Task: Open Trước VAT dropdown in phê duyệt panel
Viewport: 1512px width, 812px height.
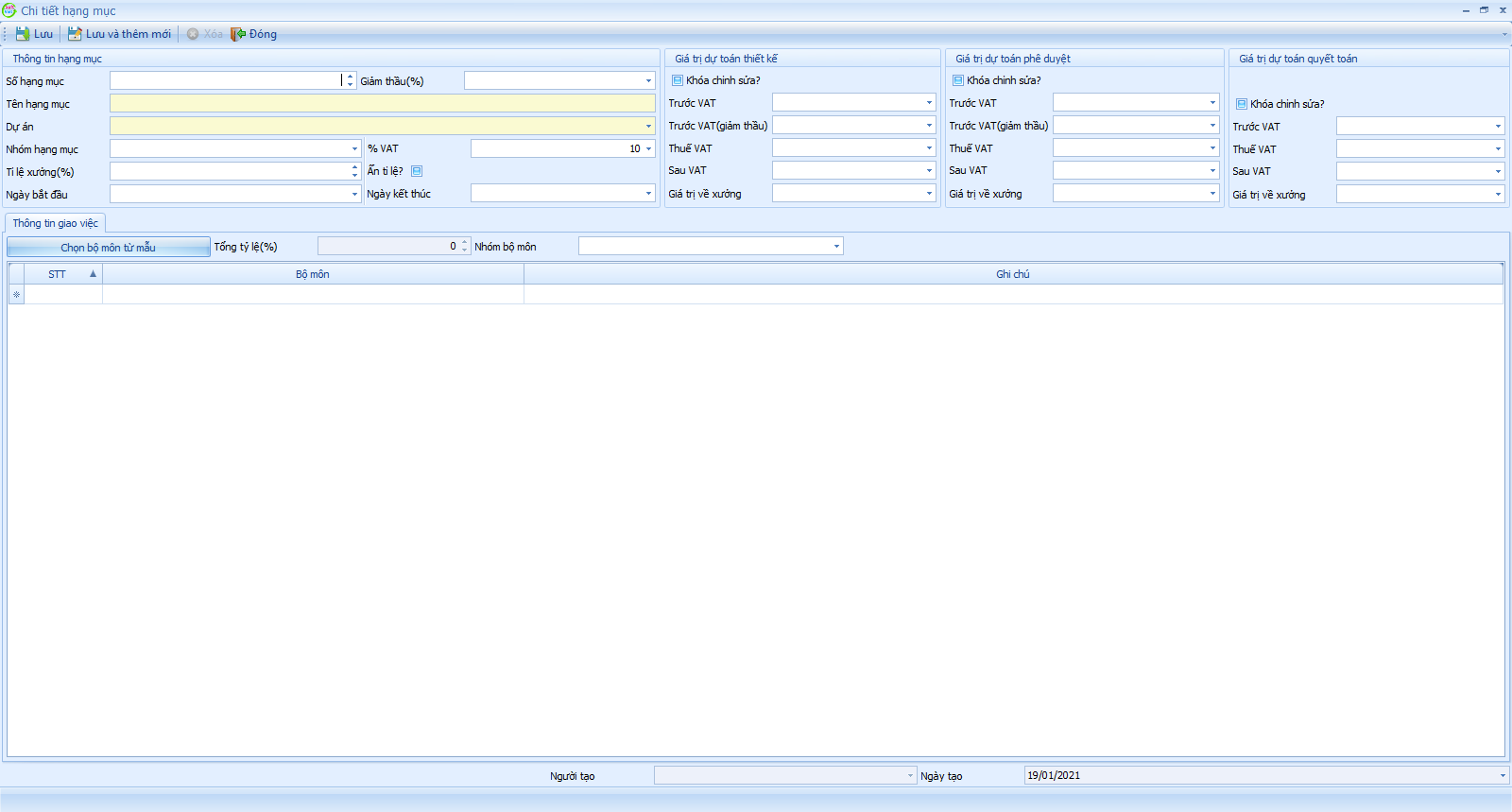Action: point(1212,103)
